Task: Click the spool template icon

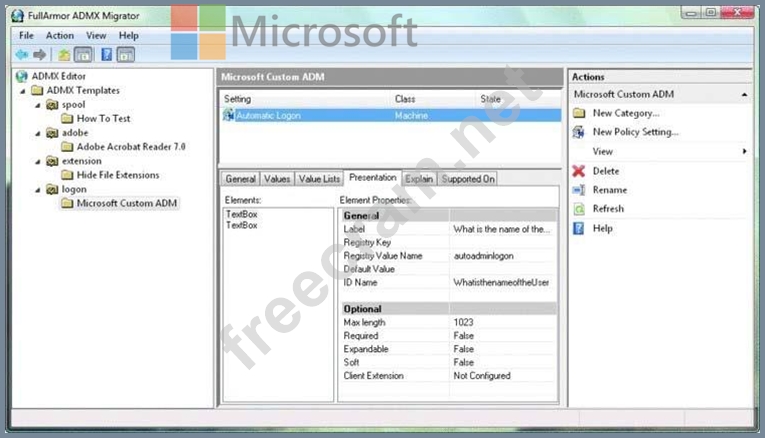Action: (x=52, y=104)
